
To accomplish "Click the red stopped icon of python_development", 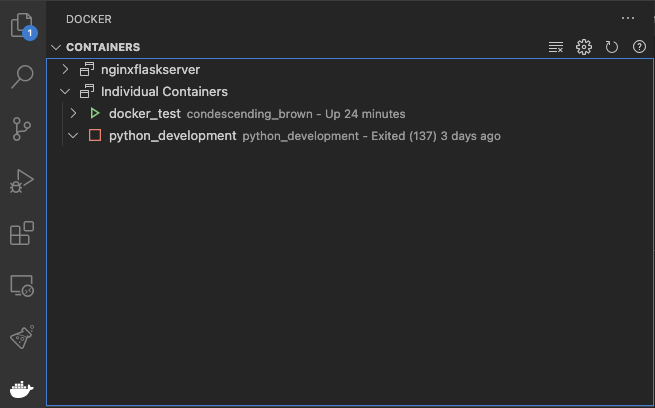I will click(95, 135).
